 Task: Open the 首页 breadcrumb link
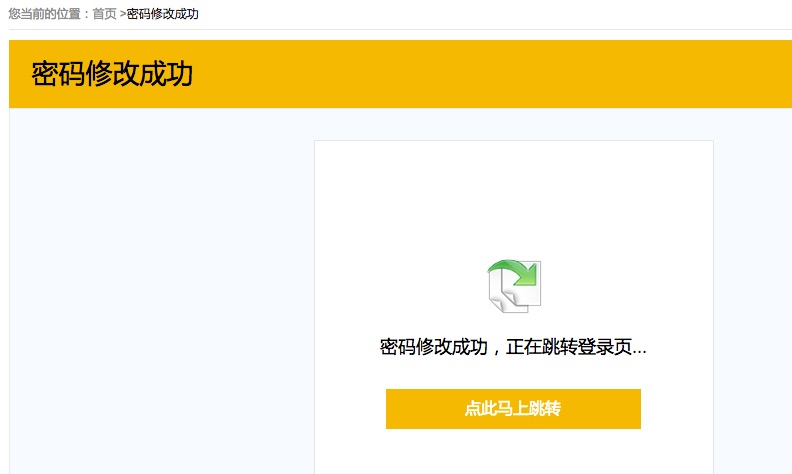[x=105, y=14]
